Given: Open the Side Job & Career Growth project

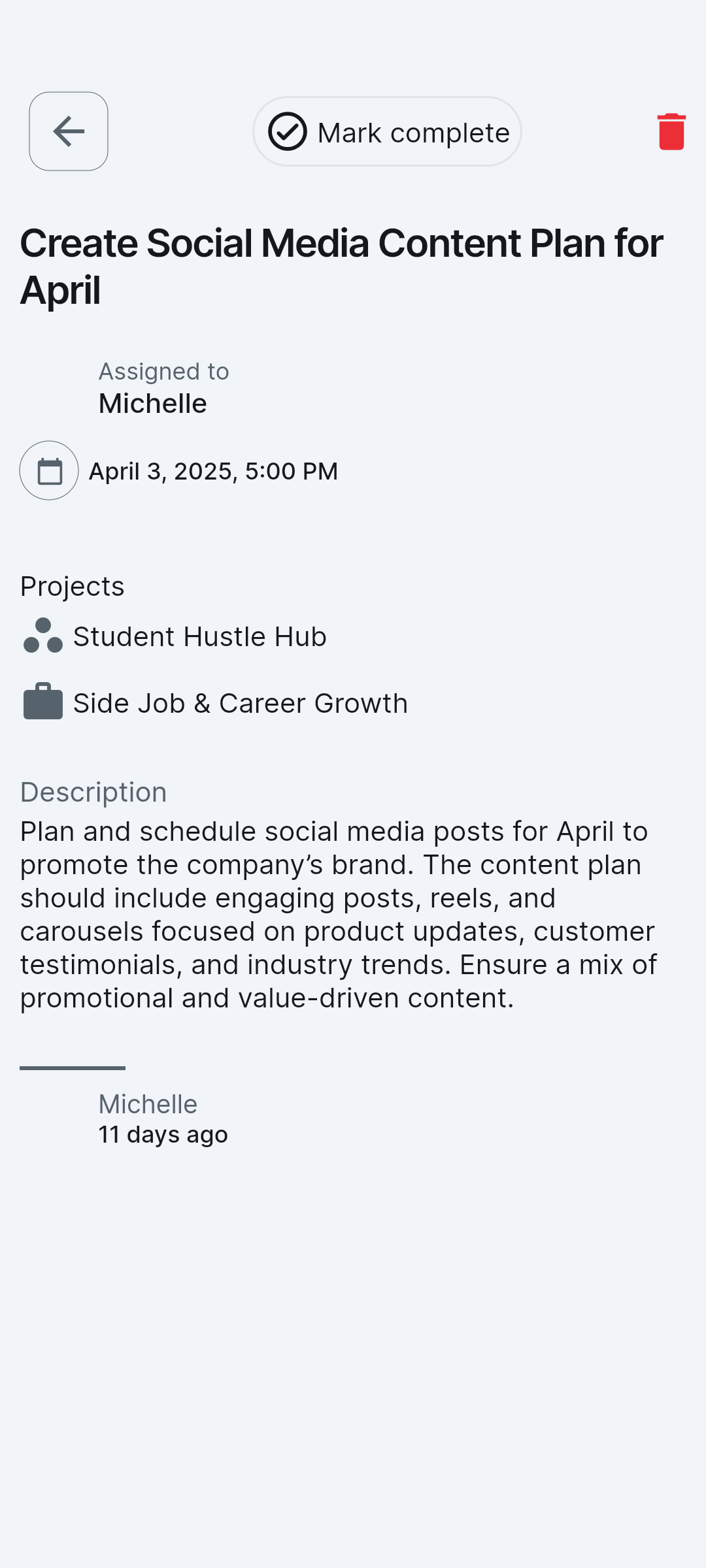Looking at the screenshot, I should pyautogui.click(x=240, y=703).
